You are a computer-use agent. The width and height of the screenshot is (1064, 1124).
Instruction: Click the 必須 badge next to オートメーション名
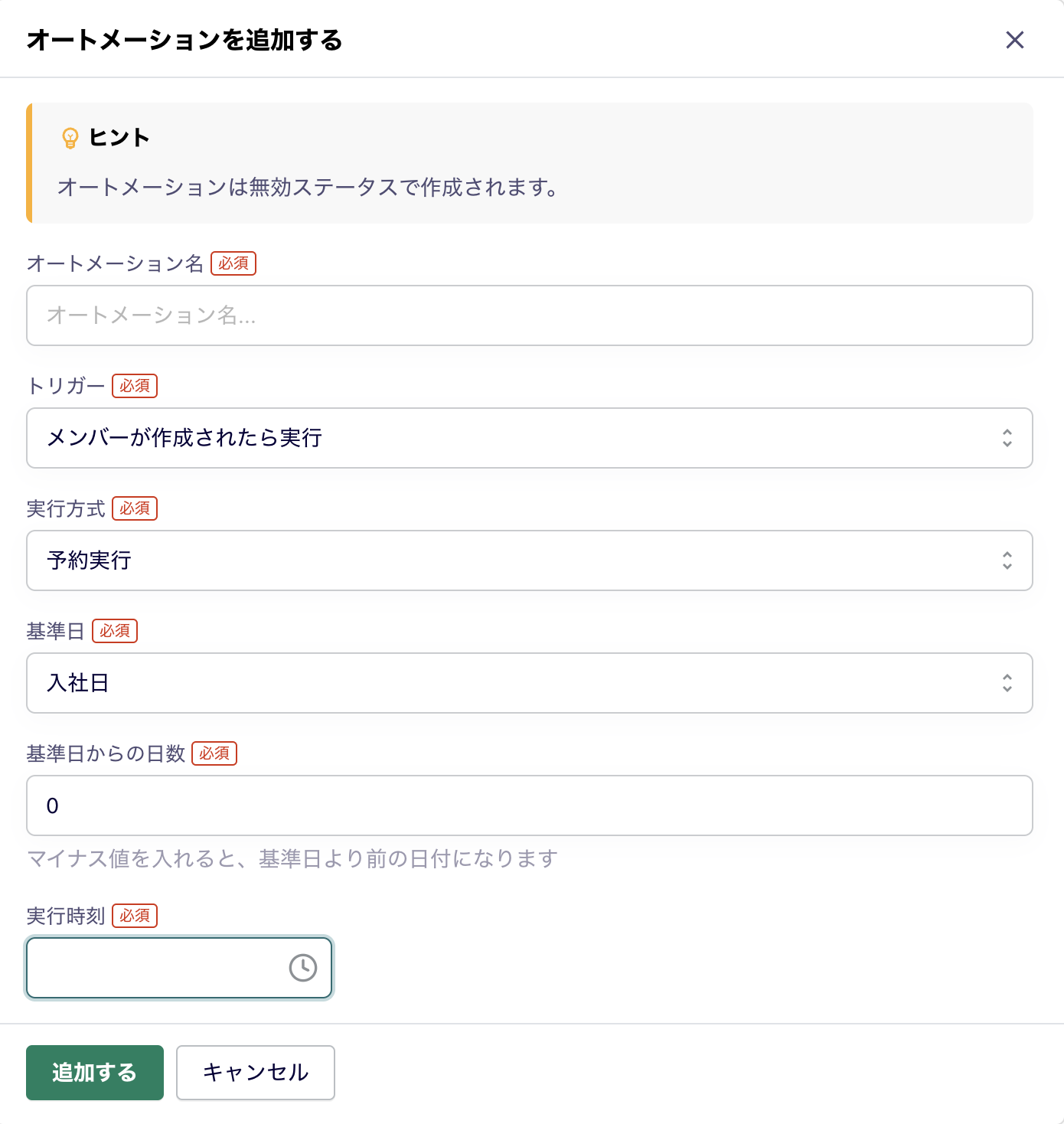233,263
